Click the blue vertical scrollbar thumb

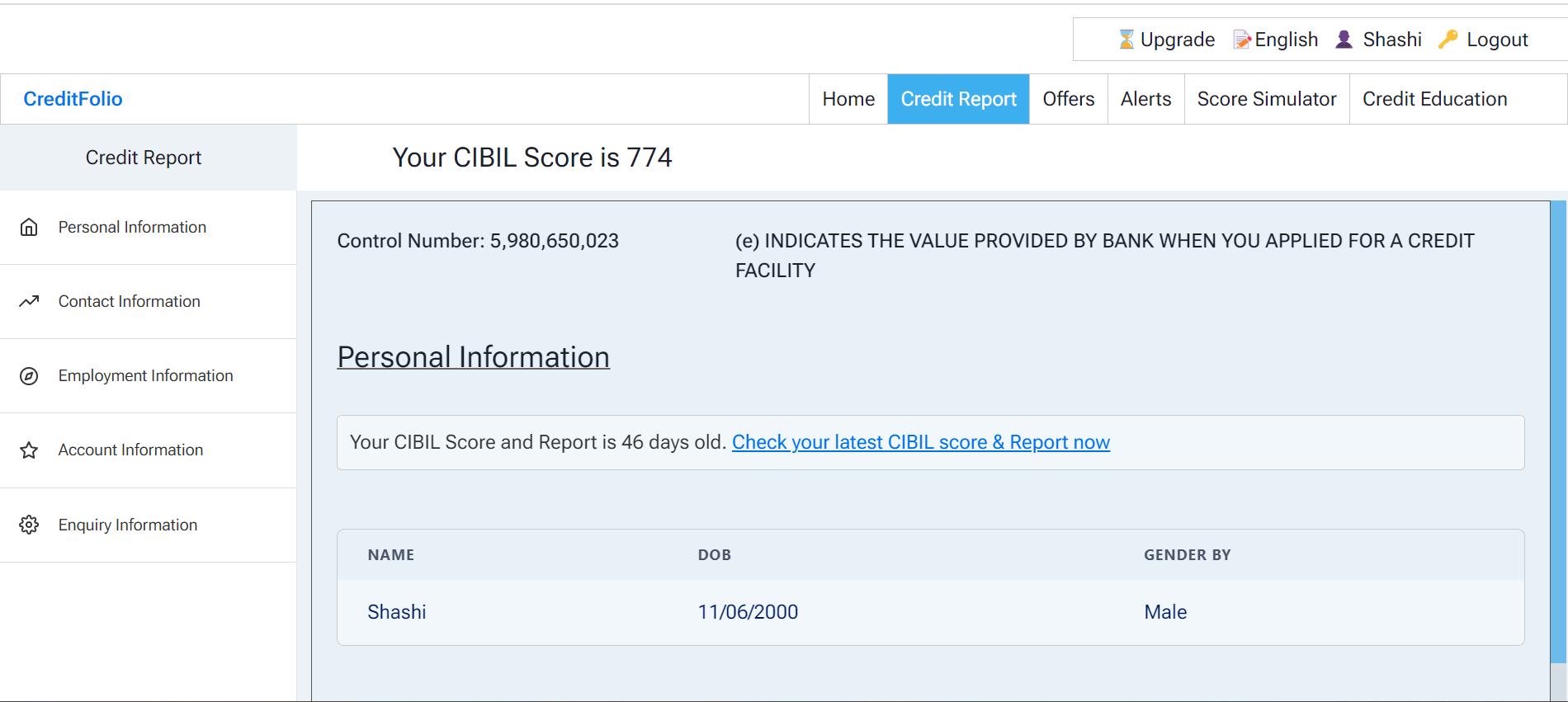point(1559,431)
